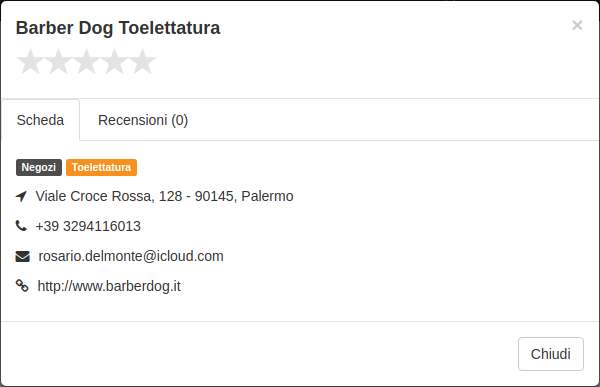Click the orange Toelettatura tag
The image size is (600, 387).
(x=101, y=167)
